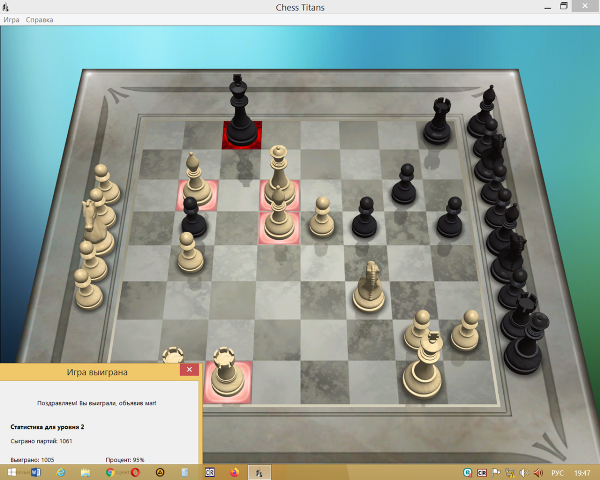Open Firefox from the taskbar
The image size is (600, 480).
coord(235,472)
